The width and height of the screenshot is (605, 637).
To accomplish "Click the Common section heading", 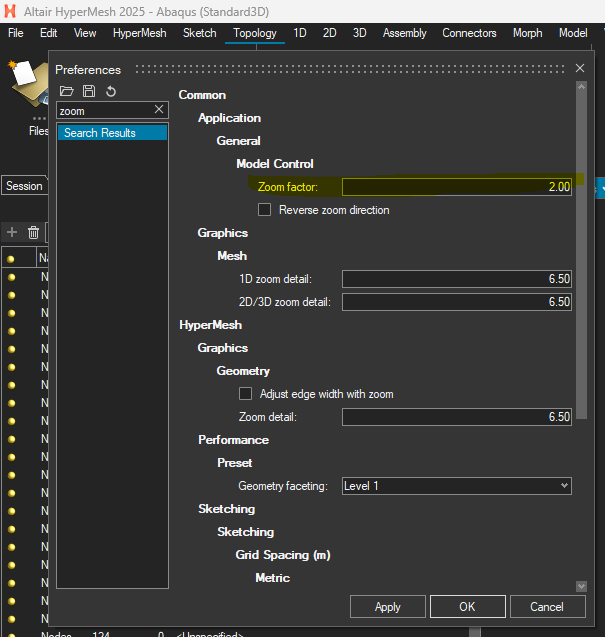I will [202, 95].
